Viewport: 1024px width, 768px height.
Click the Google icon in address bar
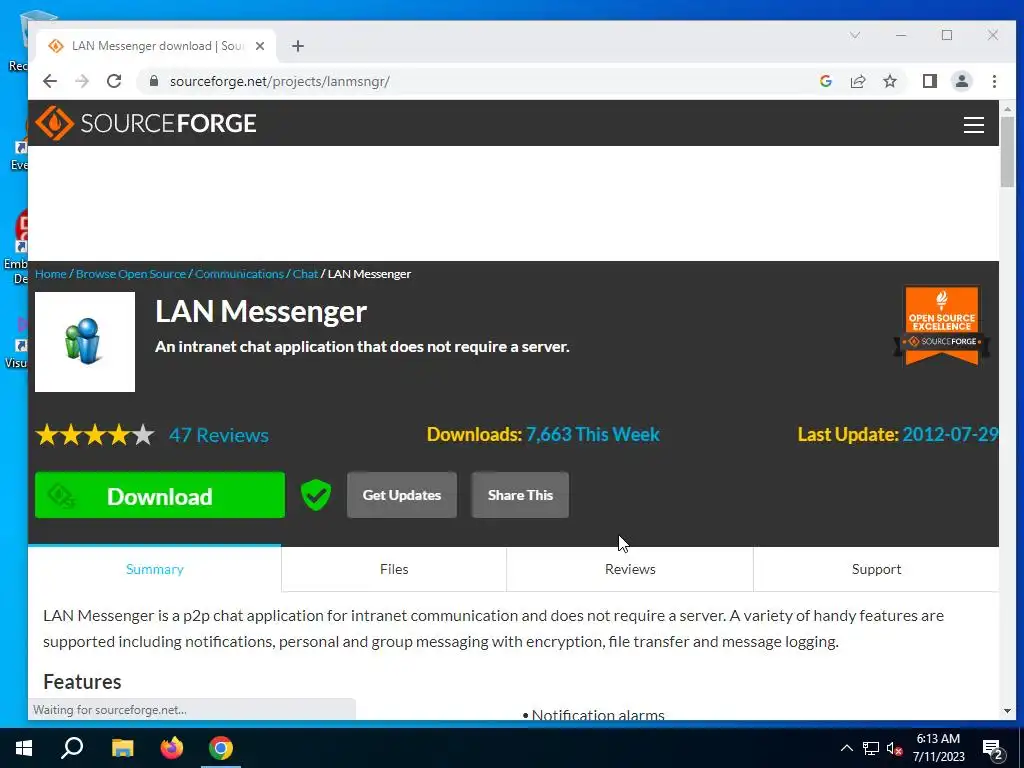825,81
